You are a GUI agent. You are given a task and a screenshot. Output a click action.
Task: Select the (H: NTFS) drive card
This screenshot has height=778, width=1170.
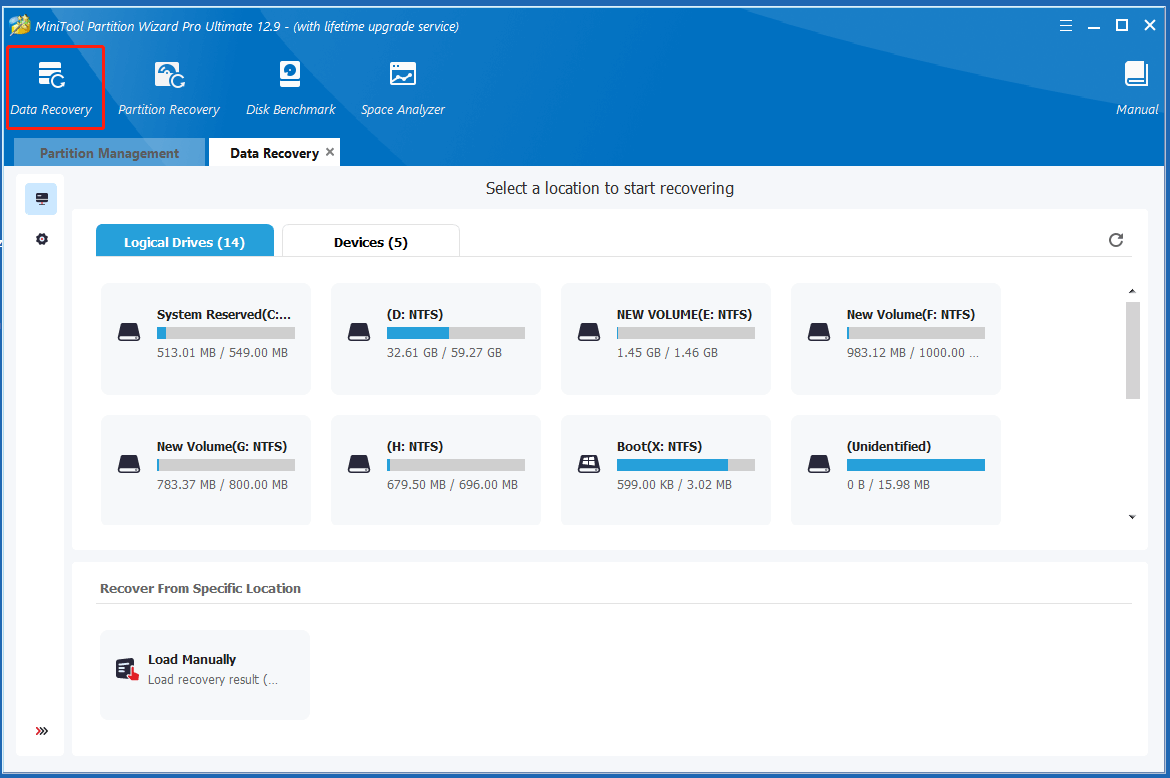click(436, 470)
